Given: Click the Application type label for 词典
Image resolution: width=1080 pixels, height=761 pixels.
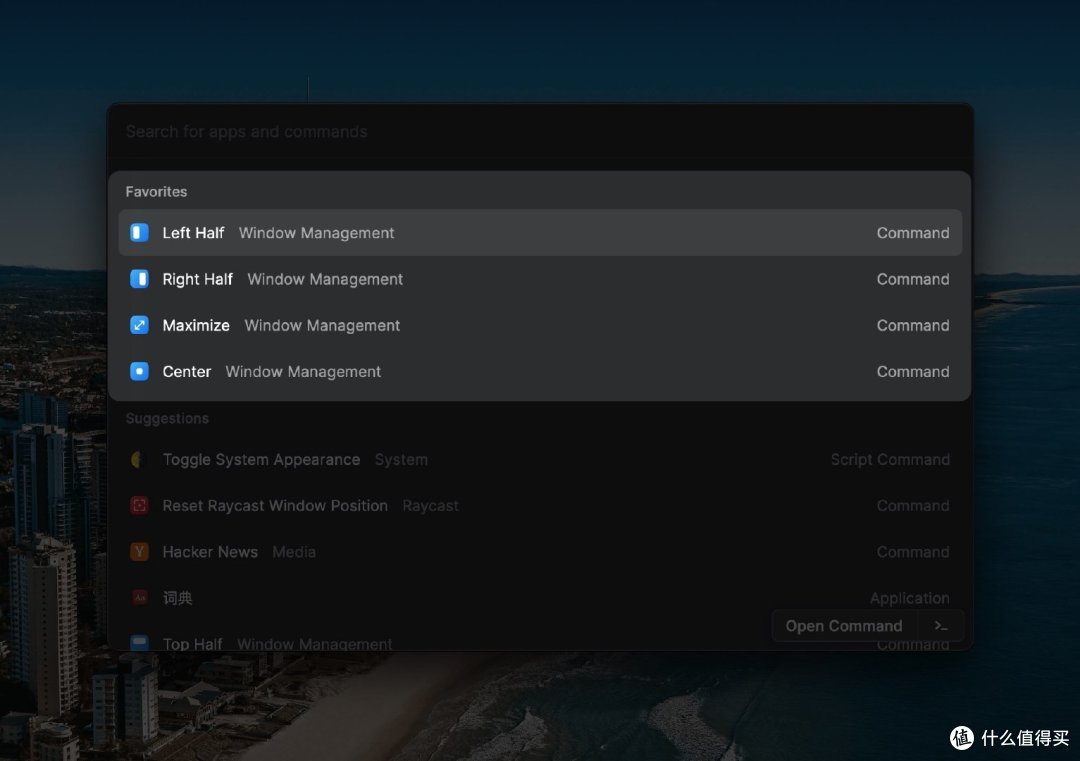Looking at the screenshot, I should pos(909,598).
